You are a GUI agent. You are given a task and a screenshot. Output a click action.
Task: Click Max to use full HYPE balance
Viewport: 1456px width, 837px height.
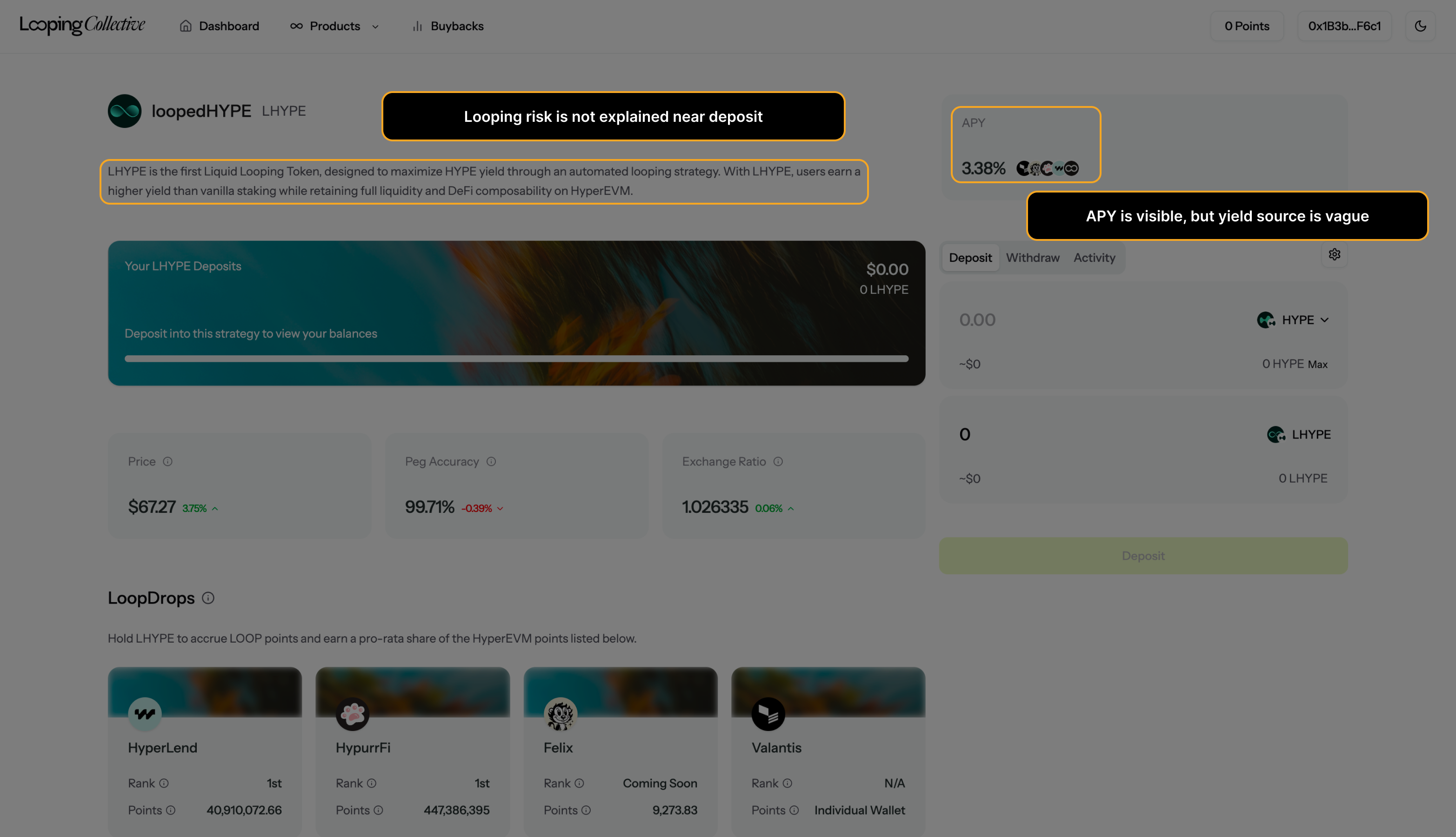[x=1317, y=365]
